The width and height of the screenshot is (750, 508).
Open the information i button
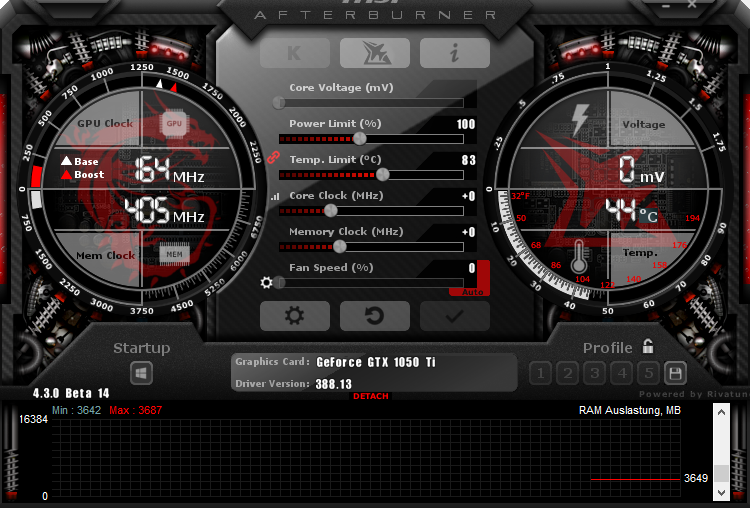pos(454,53)
